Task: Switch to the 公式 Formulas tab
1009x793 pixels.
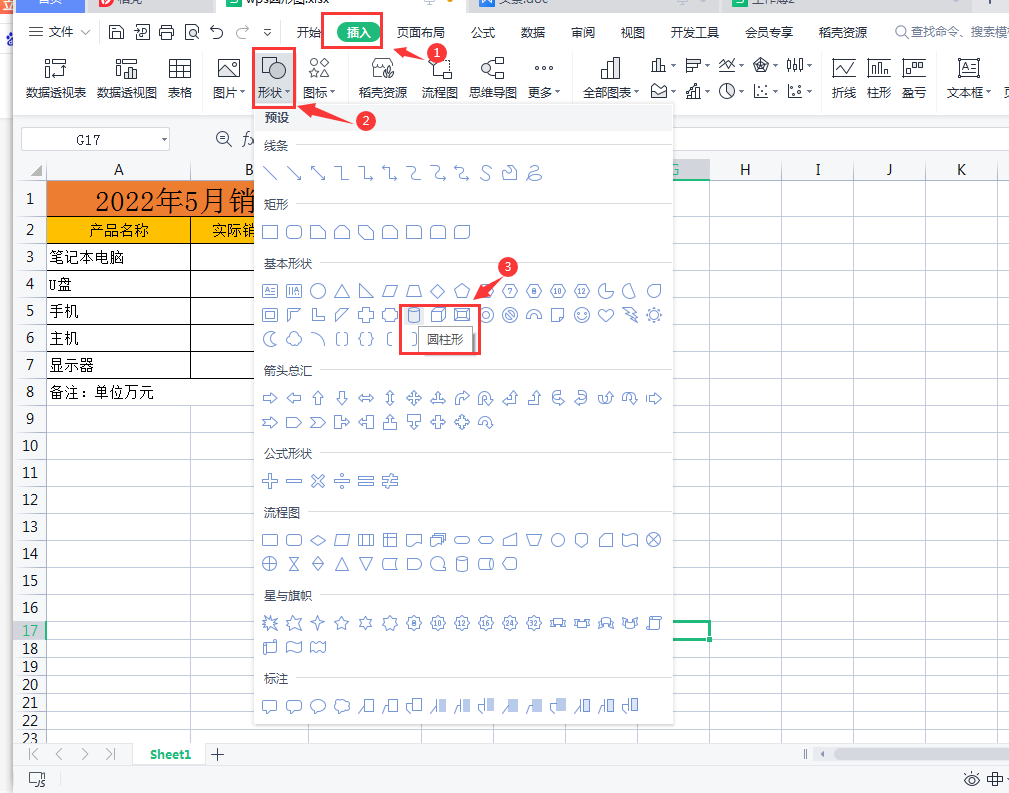Action: 483,32
